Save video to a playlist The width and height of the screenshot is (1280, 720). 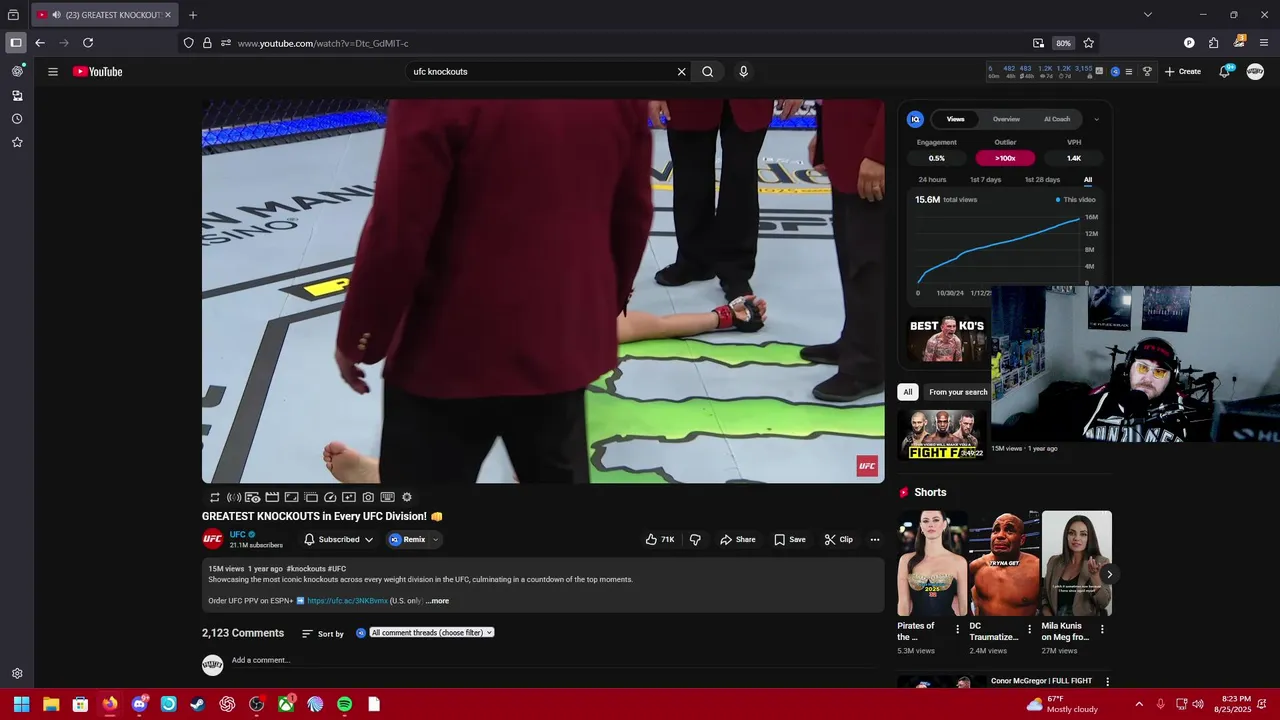[x=790, y=539]
